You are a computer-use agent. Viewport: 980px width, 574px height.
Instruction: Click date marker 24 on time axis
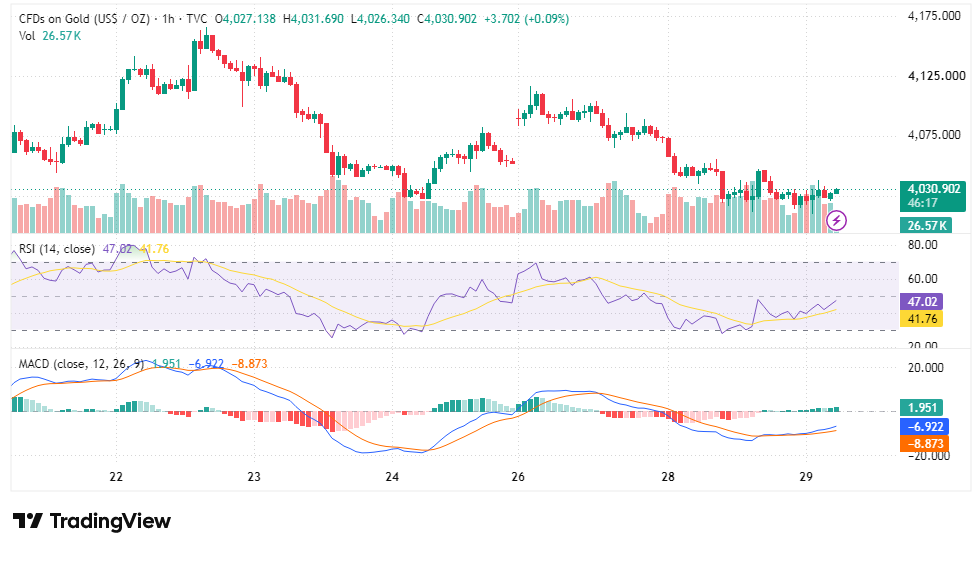392,477
